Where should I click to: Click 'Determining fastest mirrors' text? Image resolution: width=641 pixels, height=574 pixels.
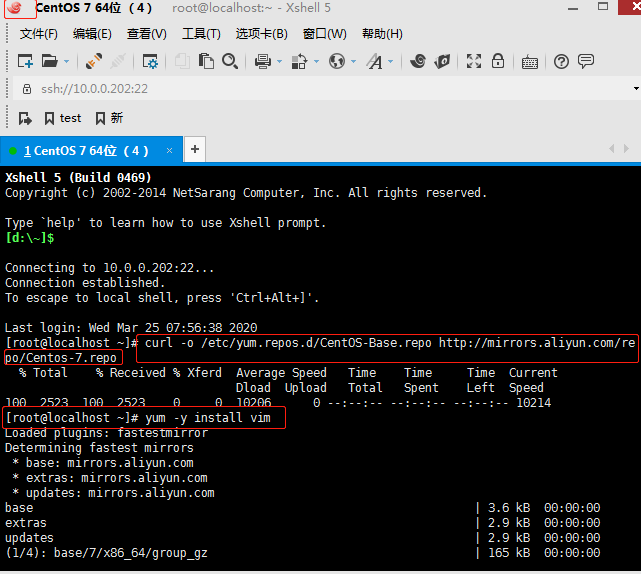point(99,448)
